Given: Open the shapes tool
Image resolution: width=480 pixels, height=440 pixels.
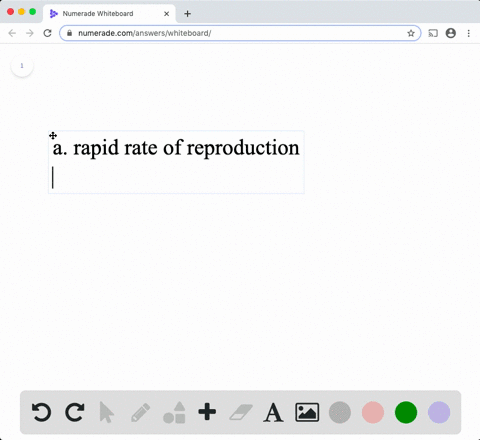Looking at the screenshot, I should [x=174, y=412].
